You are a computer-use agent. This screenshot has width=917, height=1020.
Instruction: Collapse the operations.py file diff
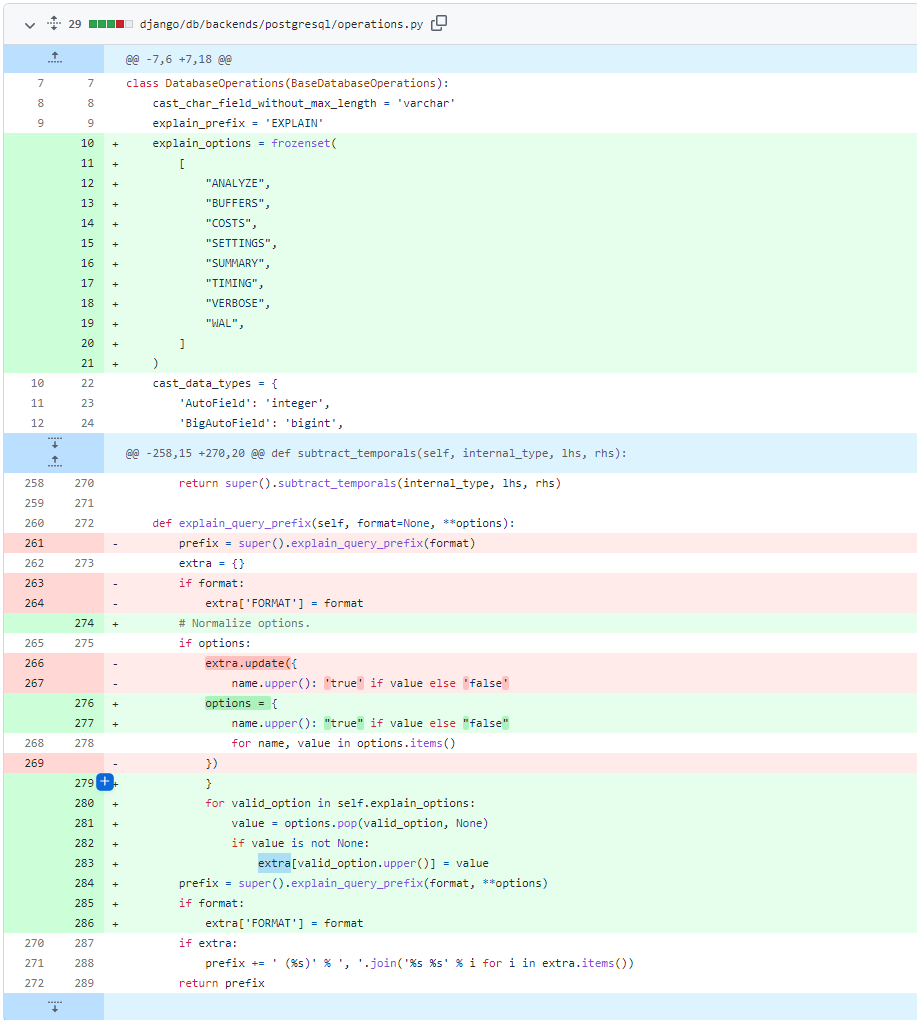point(29,24)
